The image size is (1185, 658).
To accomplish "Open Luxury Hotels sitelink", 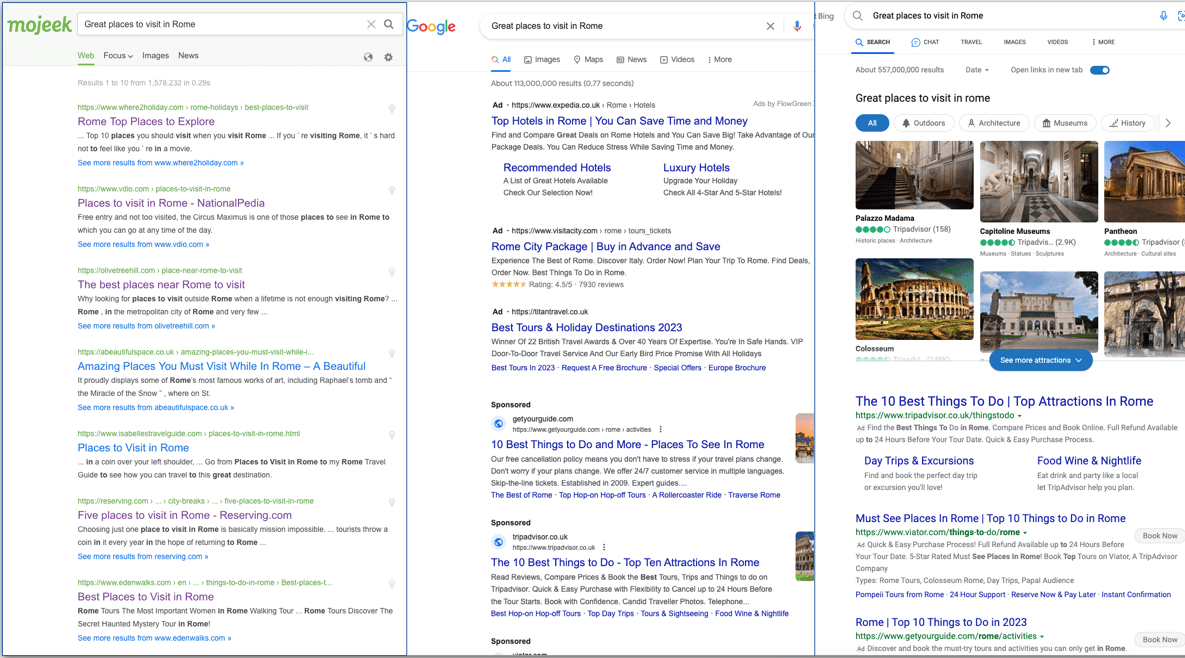I will (x=696, y=168).
